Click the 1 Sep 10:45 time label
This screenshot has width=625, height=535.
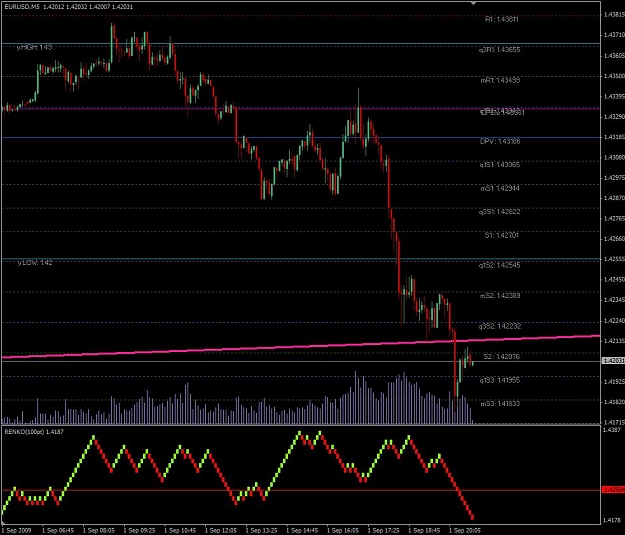180,531
